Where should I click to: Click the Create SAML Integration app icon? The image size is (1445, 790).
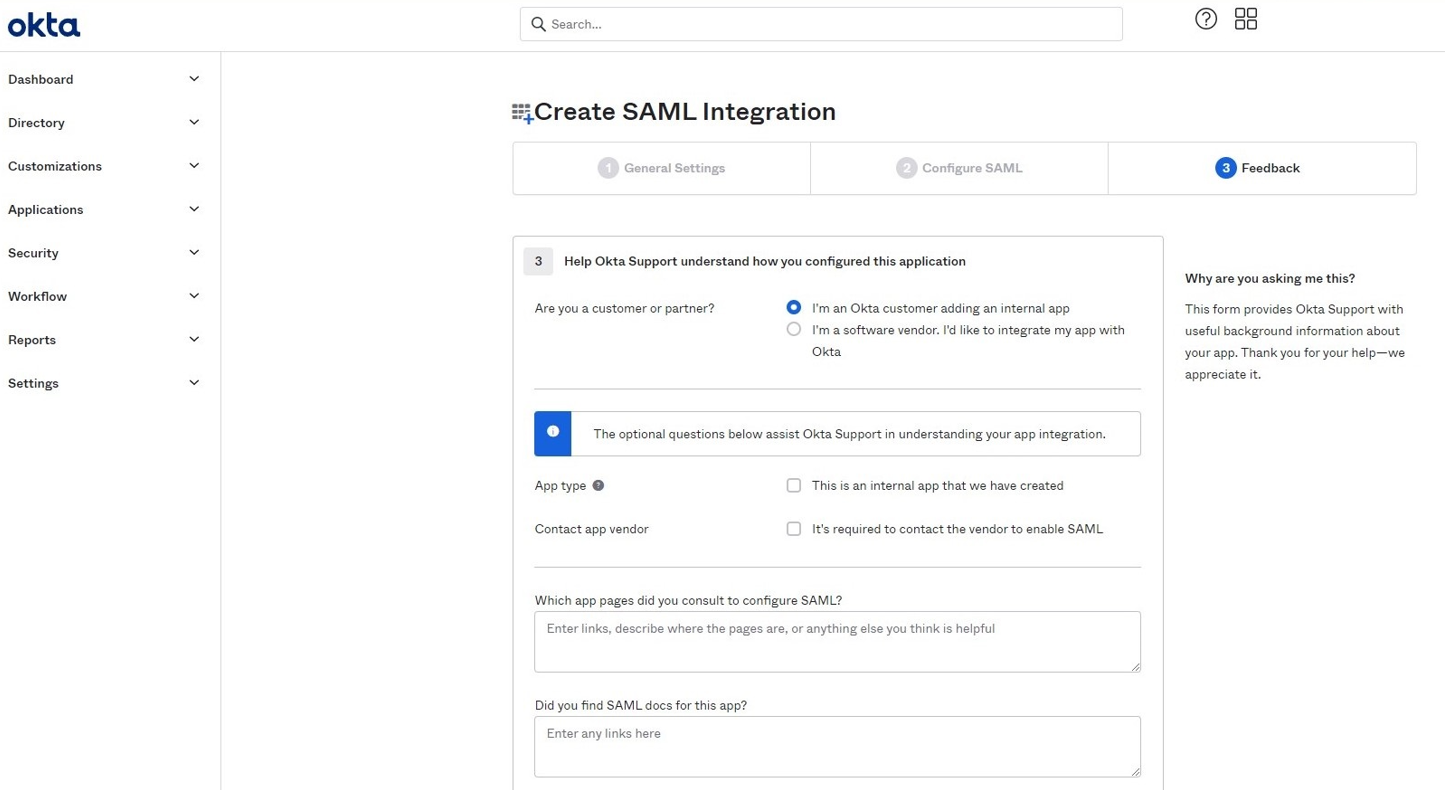522,113
